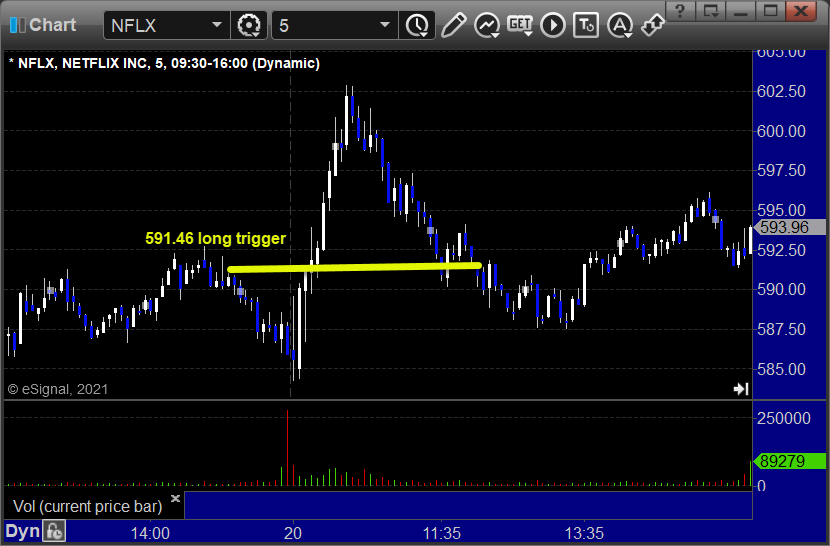Click the 587.50 price axis label
830x546 pixels.
pyautogui.click(x=781, y=329)
